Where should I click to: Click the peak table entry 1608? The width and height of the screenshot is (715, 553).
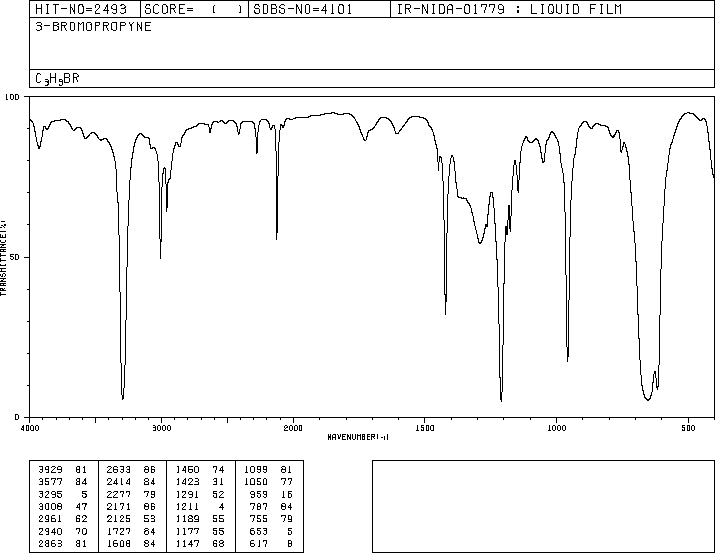(119, 544)
